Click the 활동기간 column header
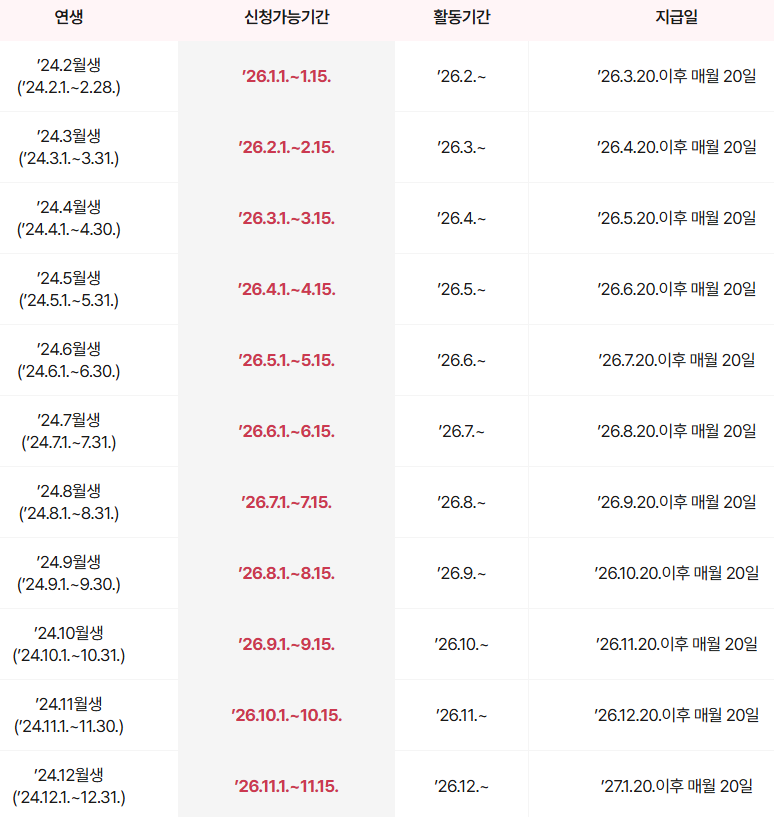This screenshot has height=817, width=774. 461,18
